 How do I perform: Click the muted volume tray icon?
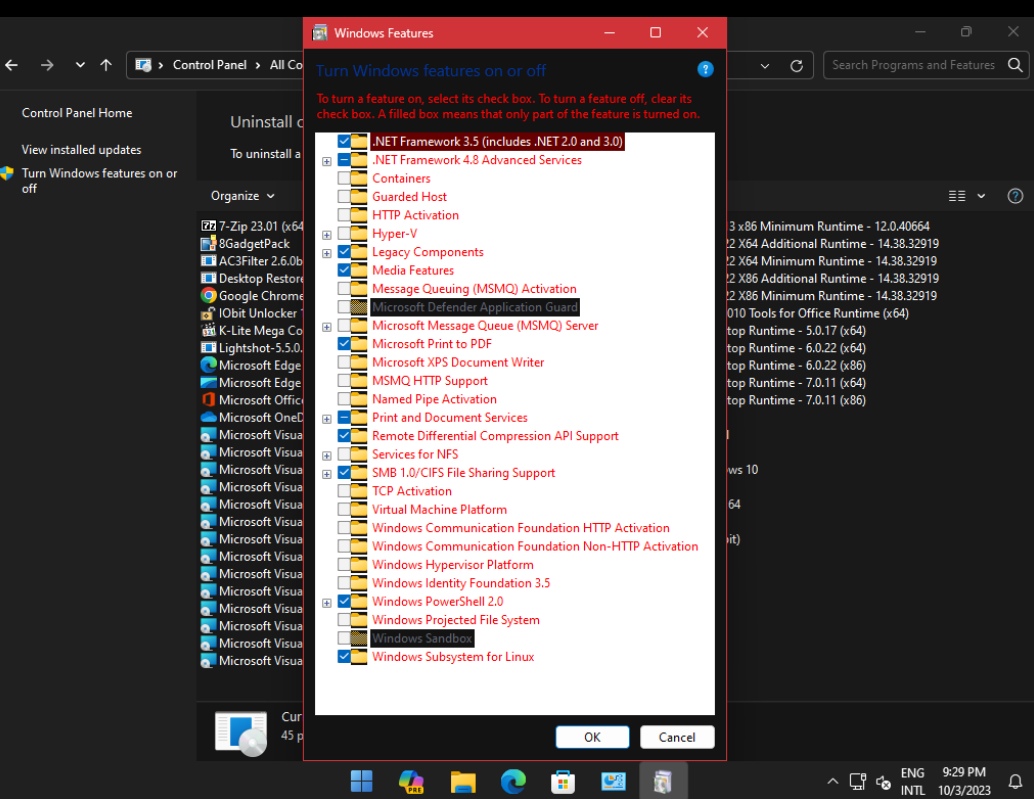click(884, 782)
